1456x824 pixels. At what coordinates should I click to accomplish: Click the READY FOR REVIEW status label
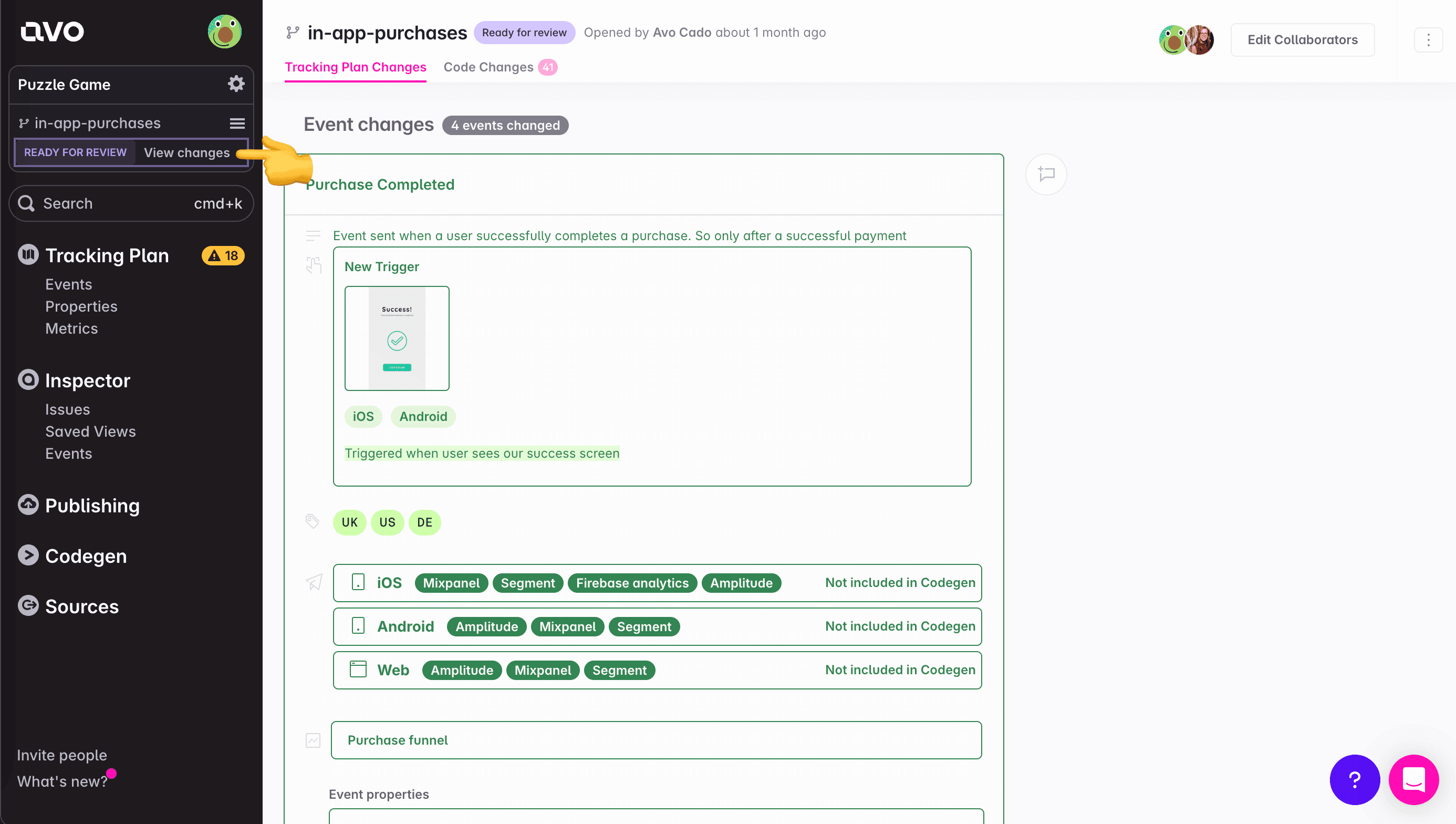pyautogui.click(x=75, y=152)
